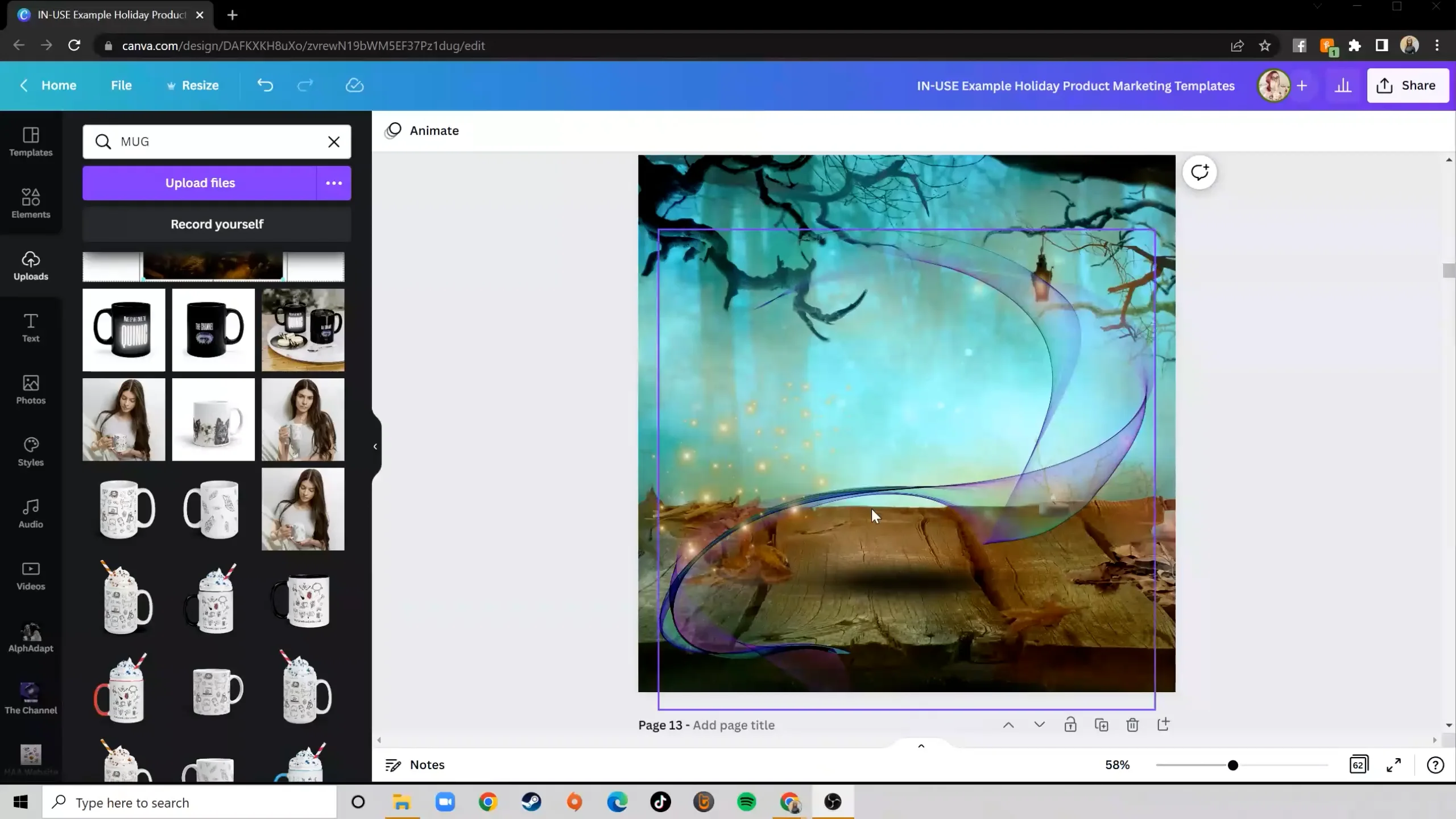Duplicate page 13 with the copy icon

coord(1101,725)
